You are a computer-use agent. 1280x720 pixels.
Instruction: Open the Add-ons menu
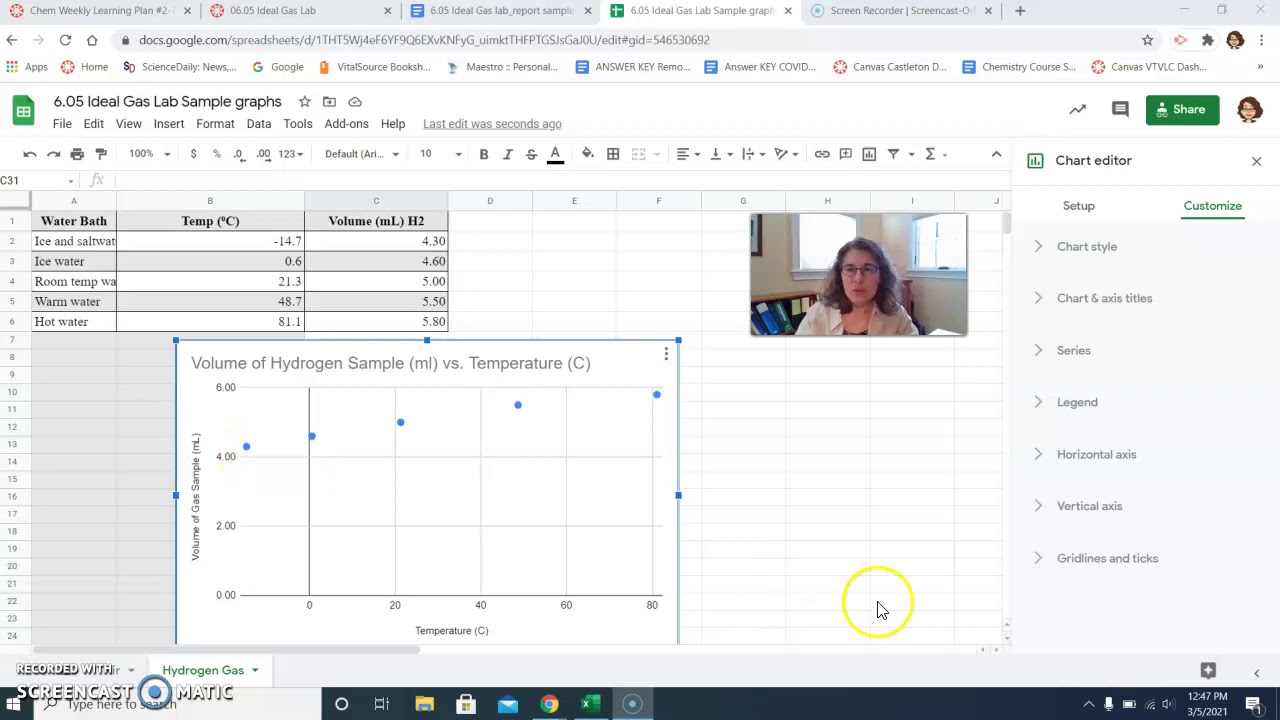[x=347, y=124]
